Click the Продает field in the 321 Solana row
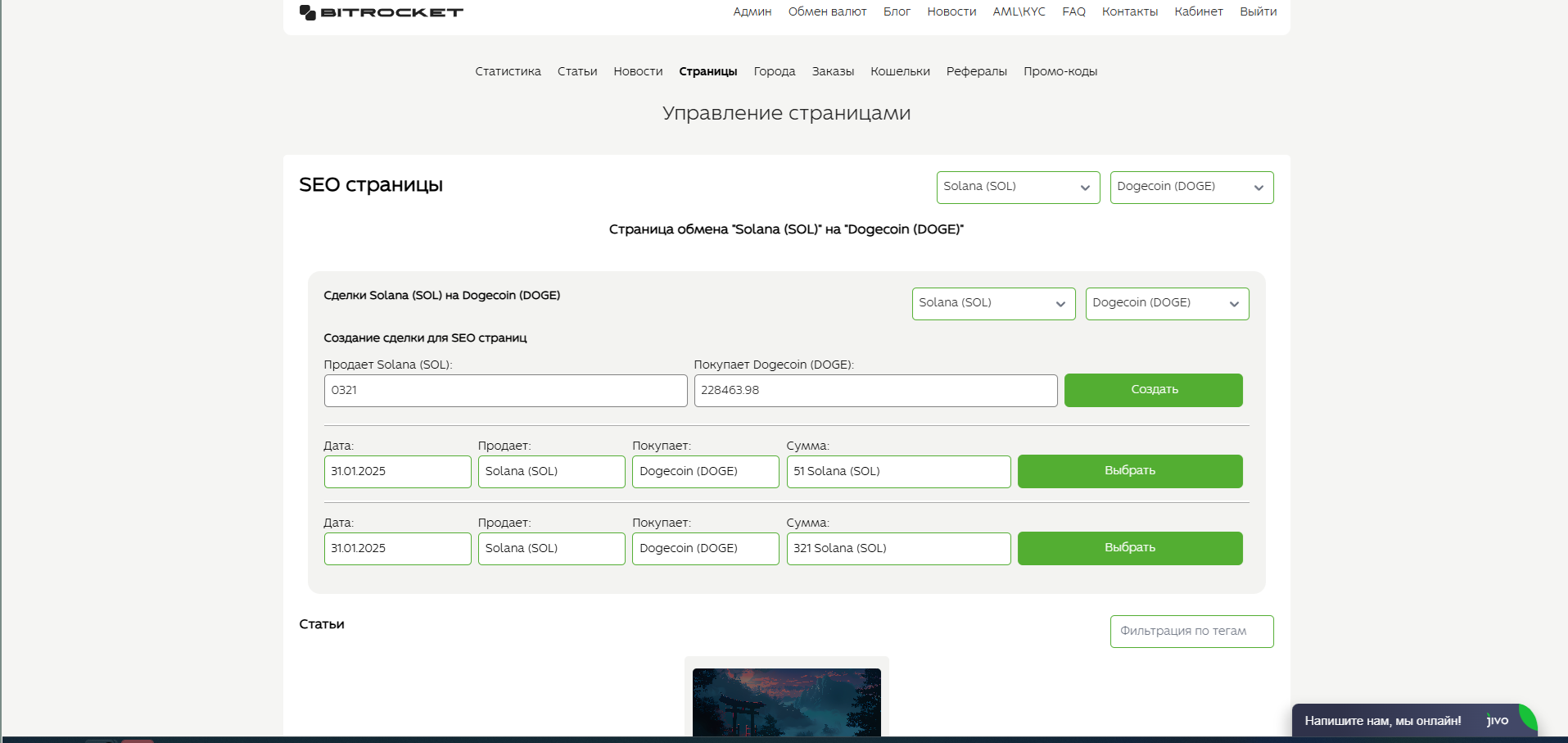 tap(551, 549)
